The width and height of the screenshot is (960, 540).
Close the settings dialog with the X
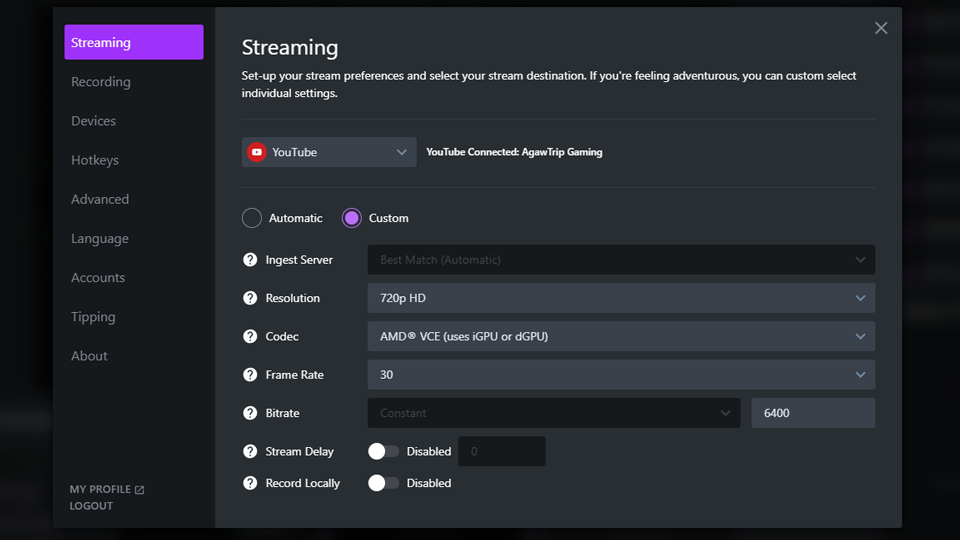coord(881,28)
